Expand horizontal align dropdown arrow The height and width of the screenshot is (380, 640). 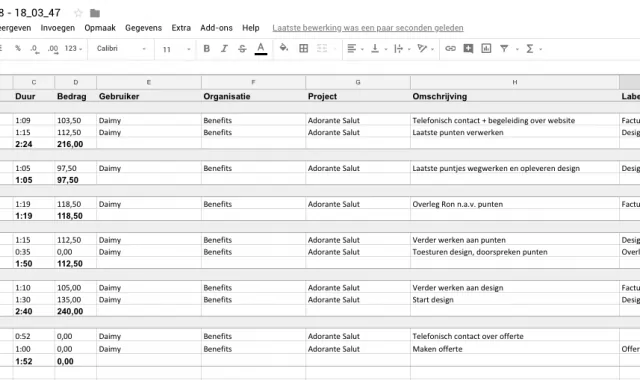362,49
